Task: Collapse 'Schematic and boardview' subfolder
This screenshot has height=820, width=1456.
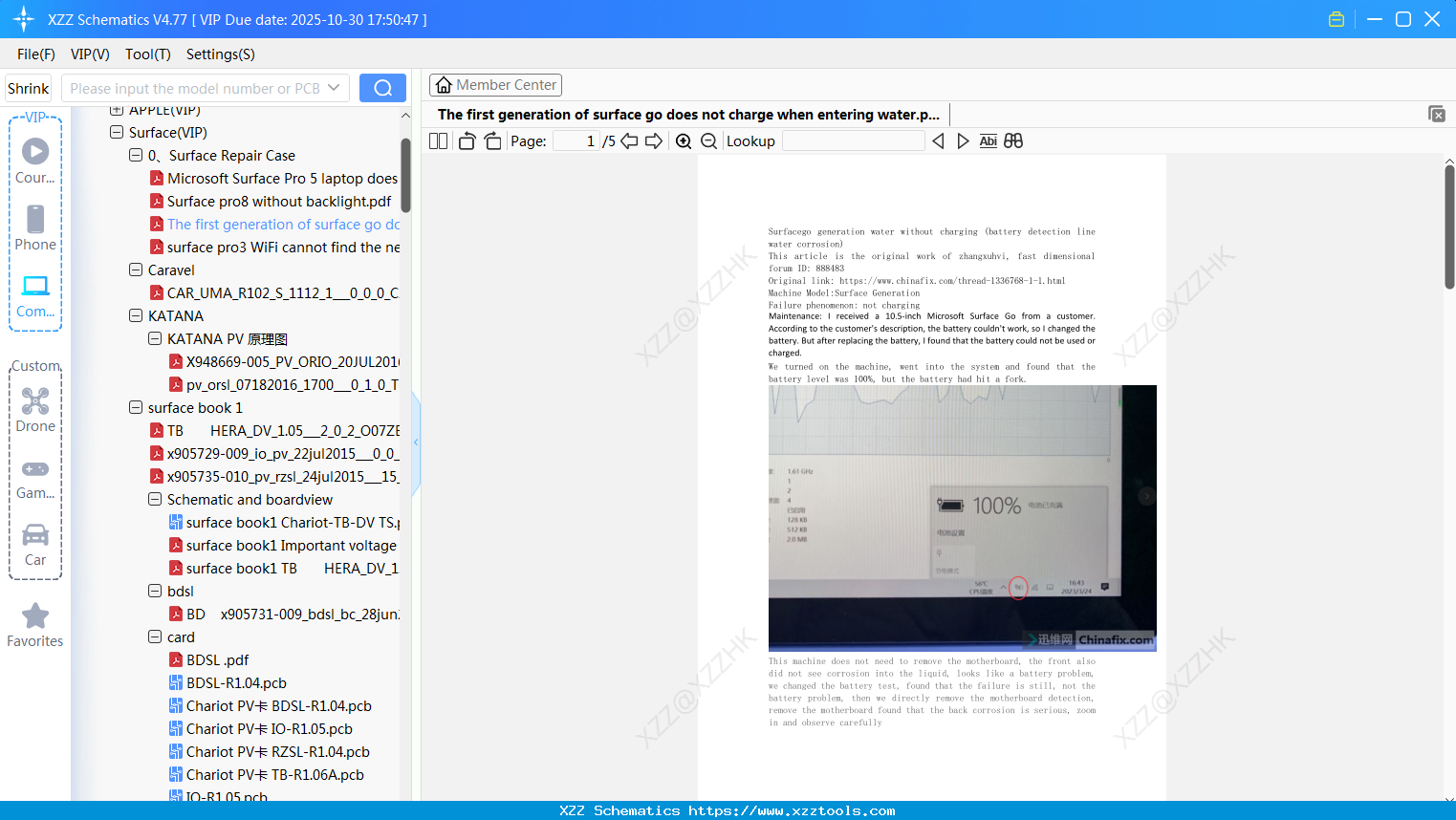Action: [155, 499]
